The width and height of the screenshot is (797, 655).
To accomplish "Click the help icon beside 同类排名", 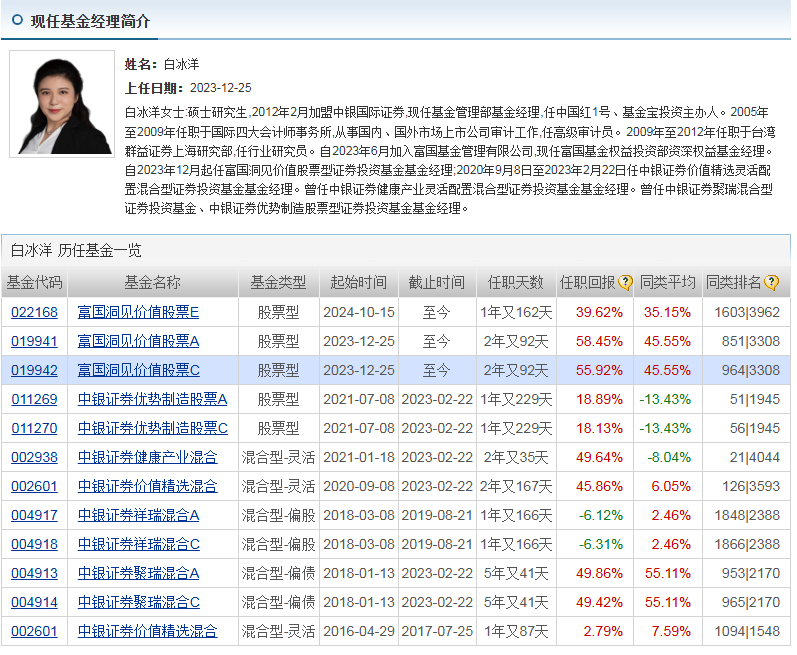I will click(771, 283).
